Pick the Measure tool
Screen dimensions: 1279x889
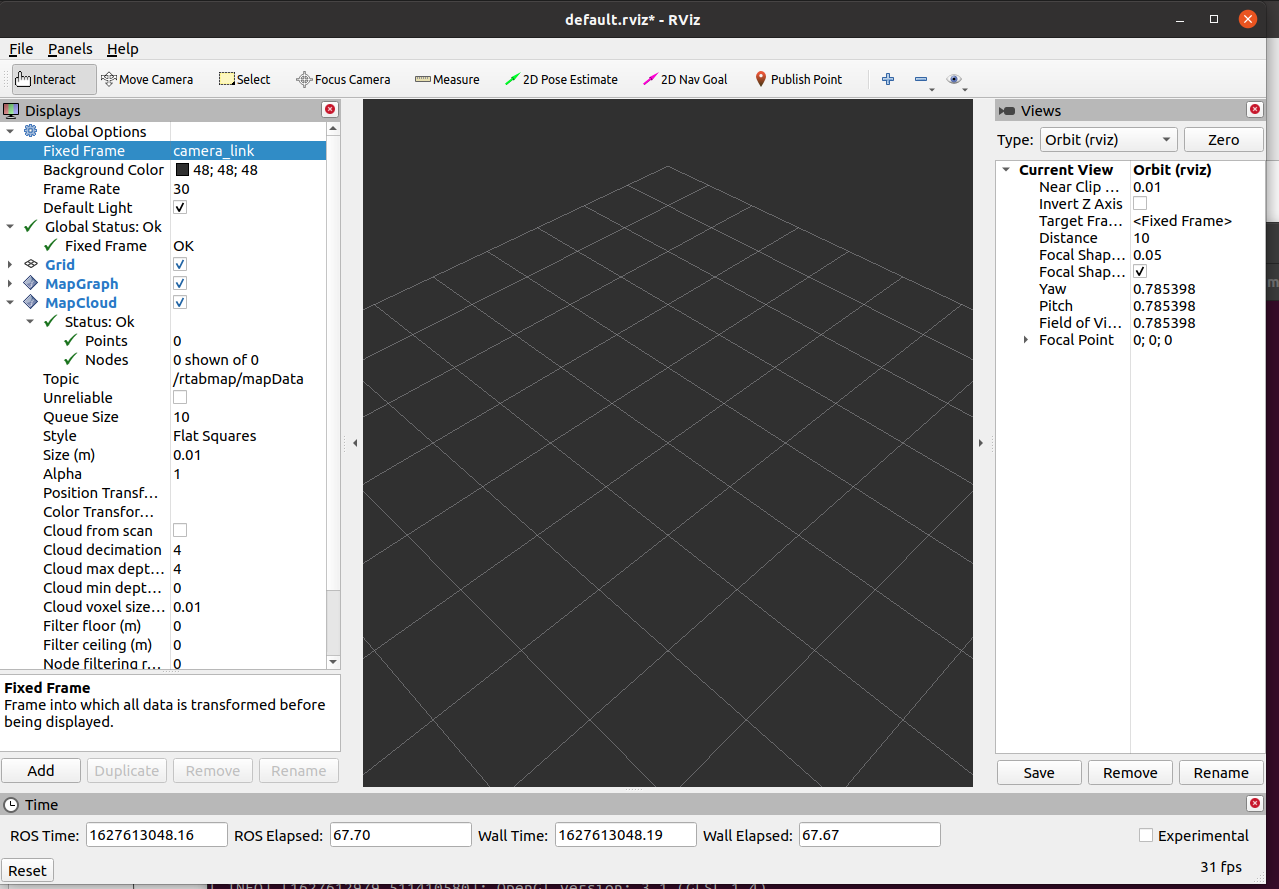[447, 80]
